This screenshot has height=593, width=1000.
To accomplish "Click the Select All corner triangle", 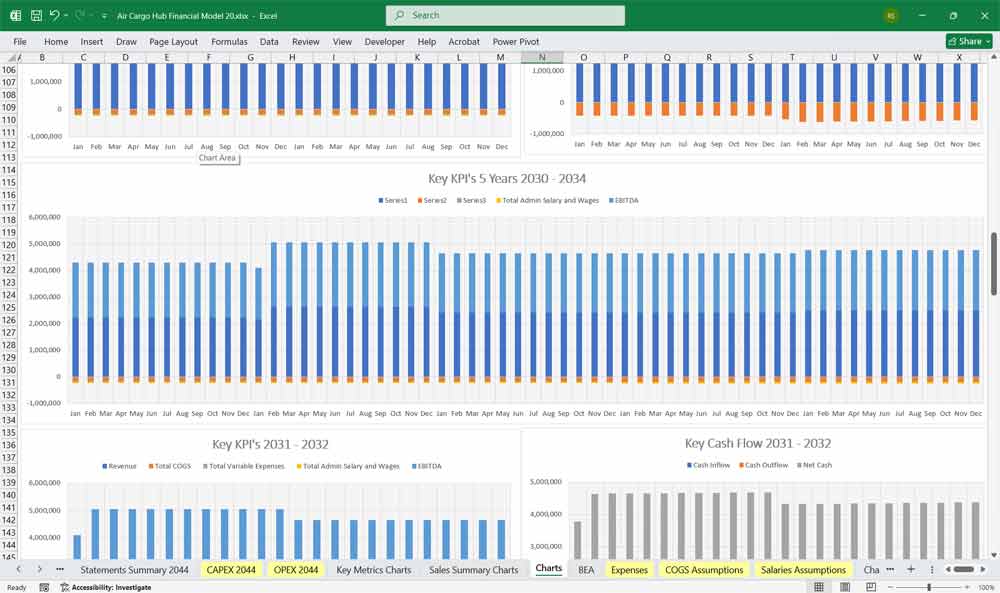I will pyautogui.click(x=14, y=58).
